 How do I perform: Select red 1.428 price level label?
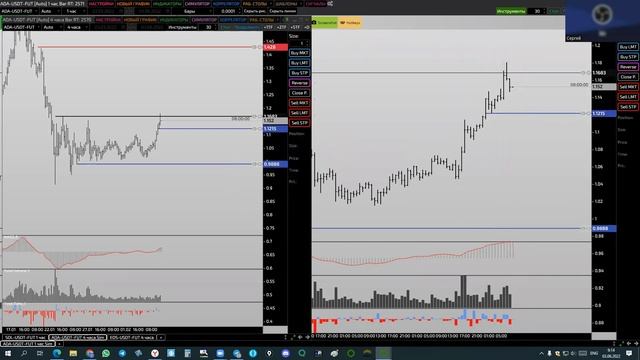pos(276,47)
